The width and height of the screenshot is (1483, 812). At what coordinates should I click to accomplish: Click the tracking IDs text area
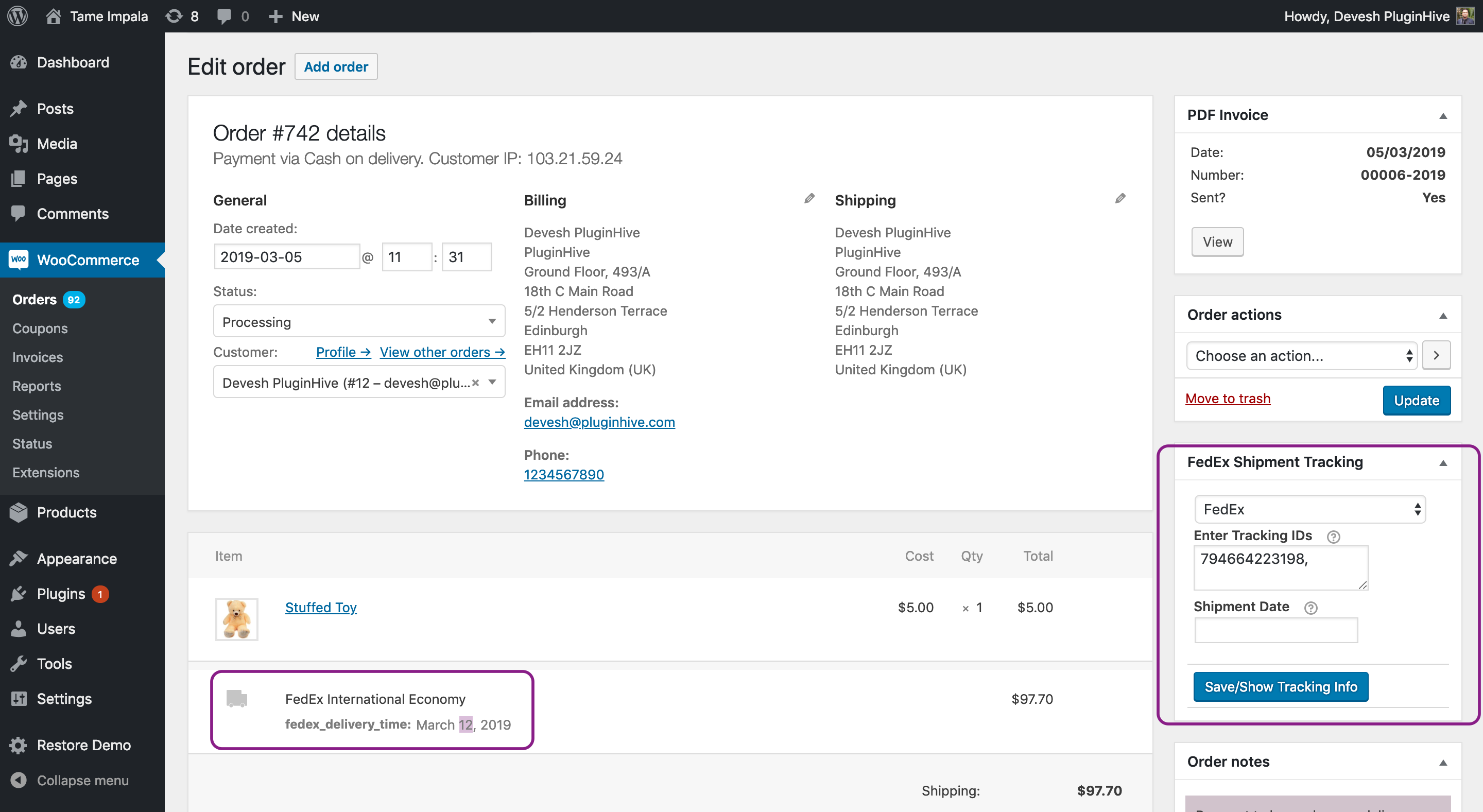[x=1280, y=568]
